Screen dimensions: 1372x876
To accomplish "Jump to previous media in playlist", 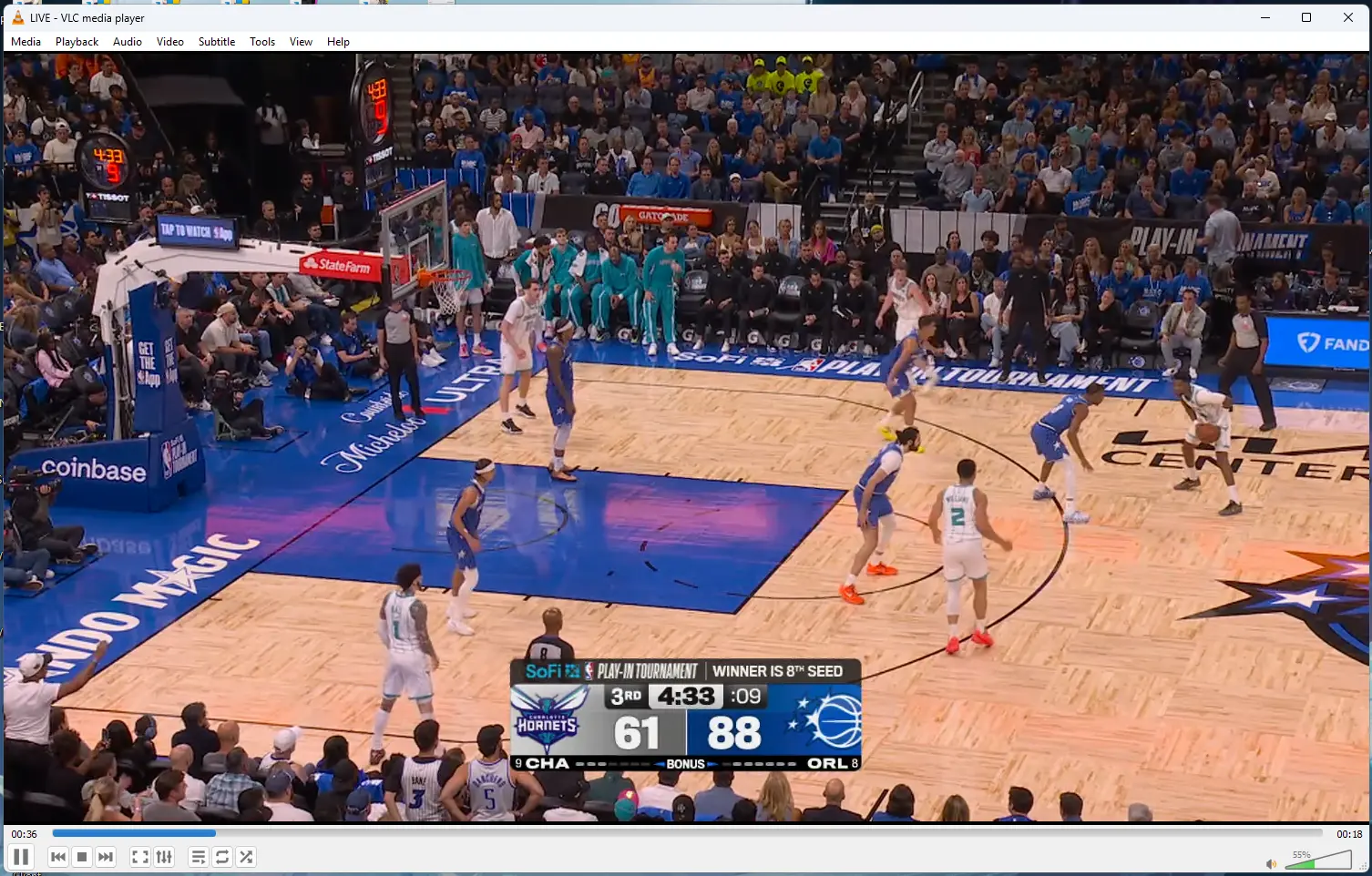I will click(58, 857).
